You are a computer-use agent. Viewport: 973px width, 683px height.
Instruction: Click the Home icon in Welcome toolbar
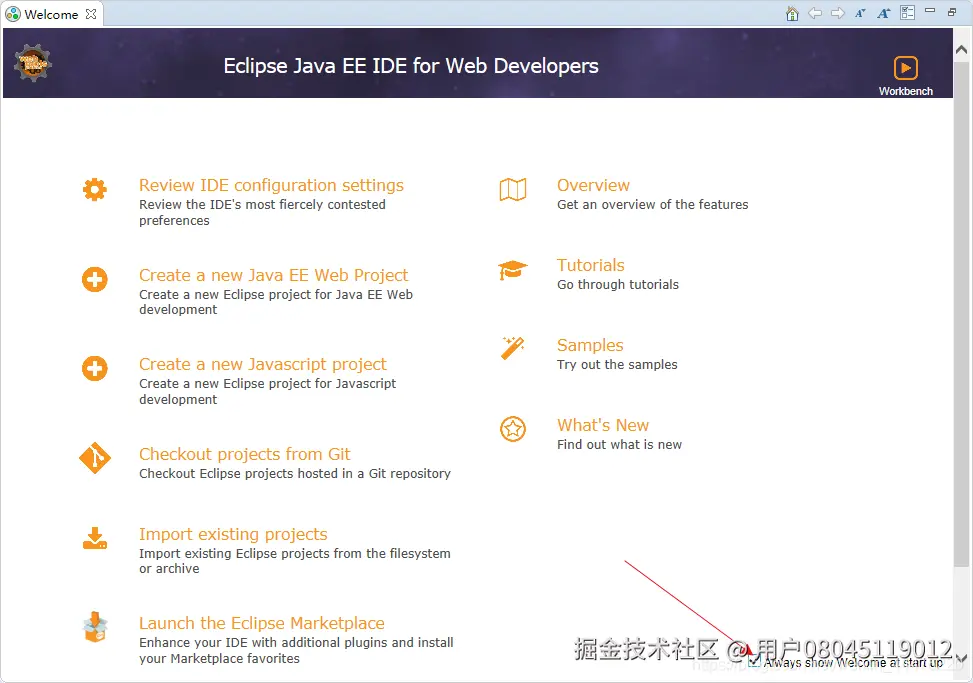tap(792, 14)
